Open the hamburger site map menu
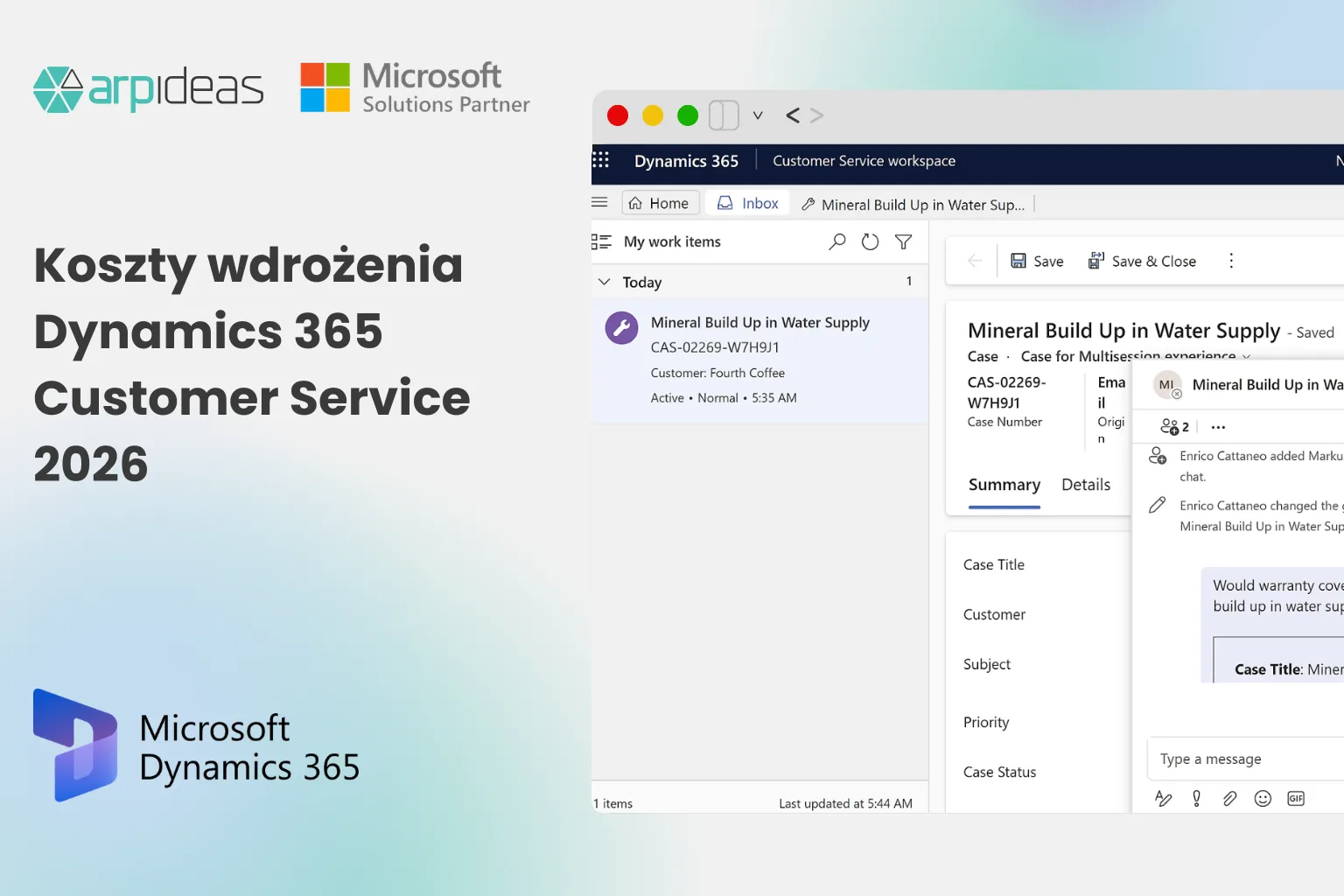Viewport: 1344px width, 896px height. pyautogui.click(x=600, y=202)
